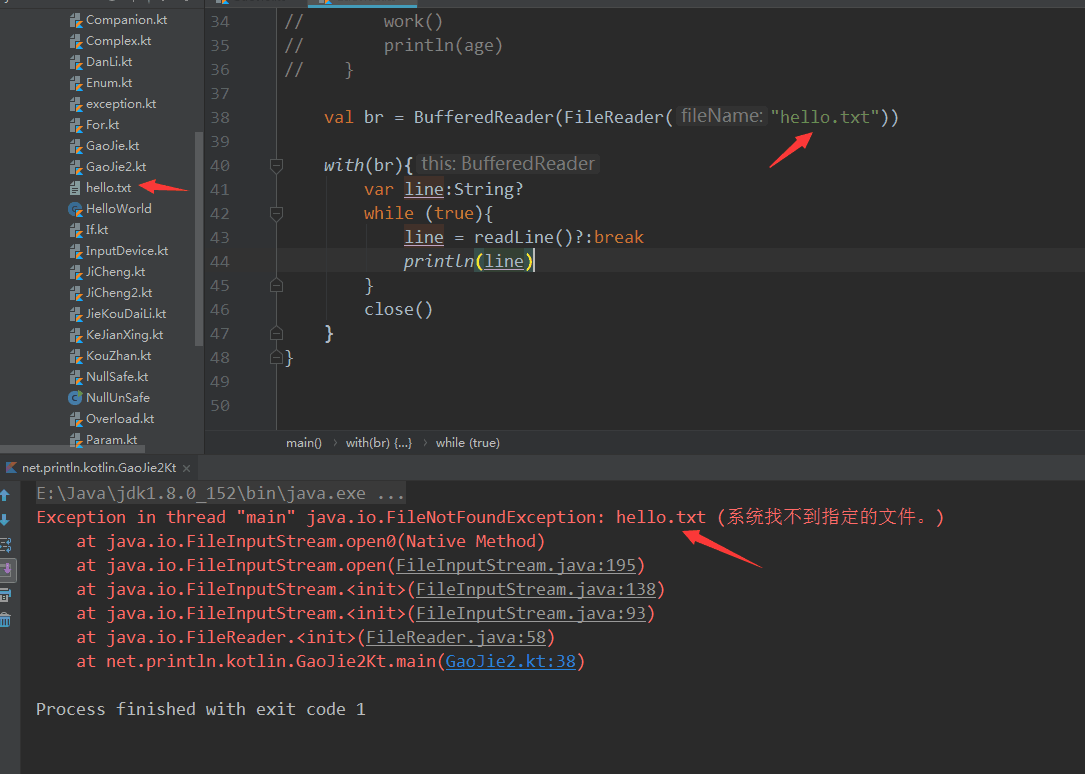
Task: Toggle scroll to end in run console
Action: 6,570
